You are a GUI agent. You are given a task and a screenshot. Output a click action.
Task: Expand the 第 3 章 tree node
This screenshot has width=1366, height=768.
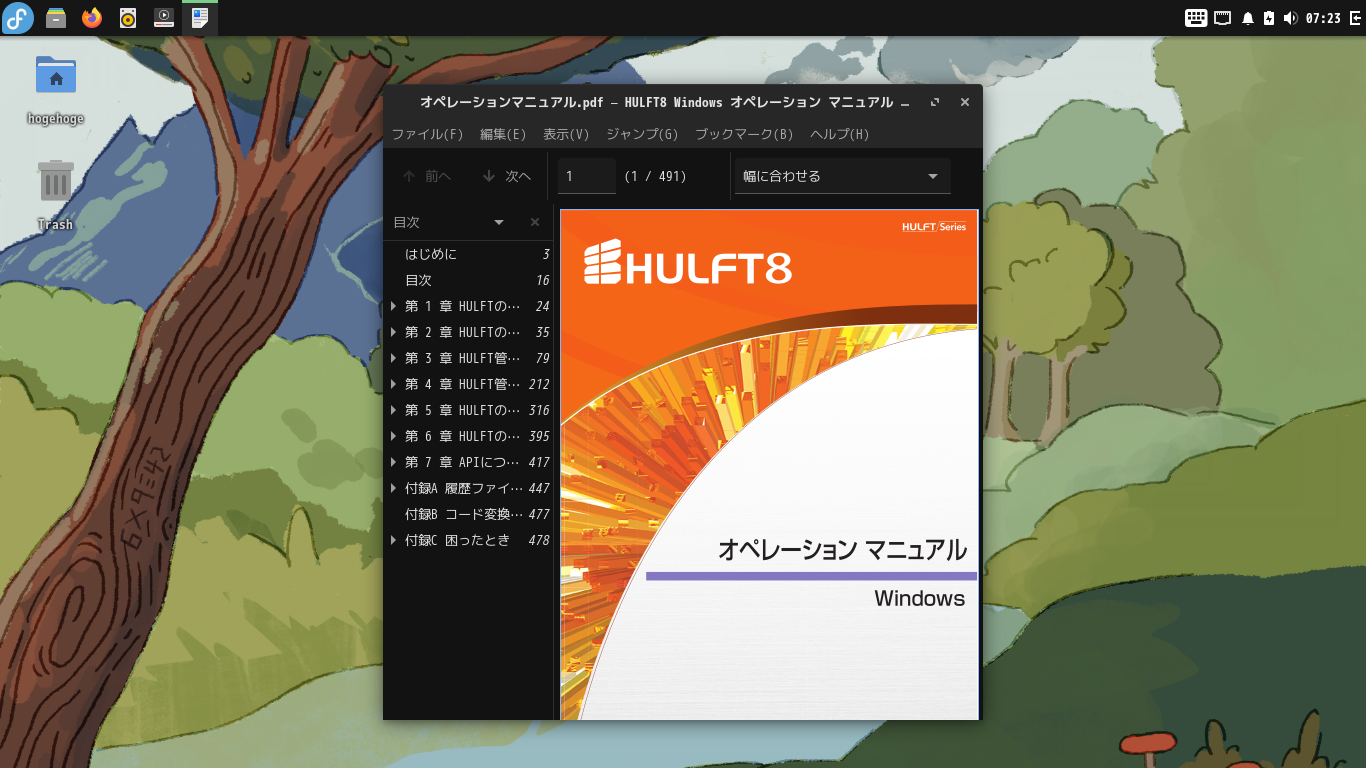click(x=394, y=358)
